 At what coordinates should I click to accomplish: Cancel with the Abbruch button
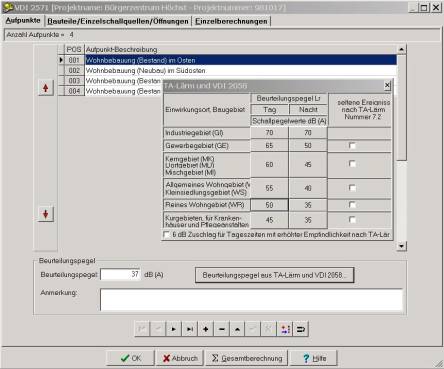tap(180, 358)
